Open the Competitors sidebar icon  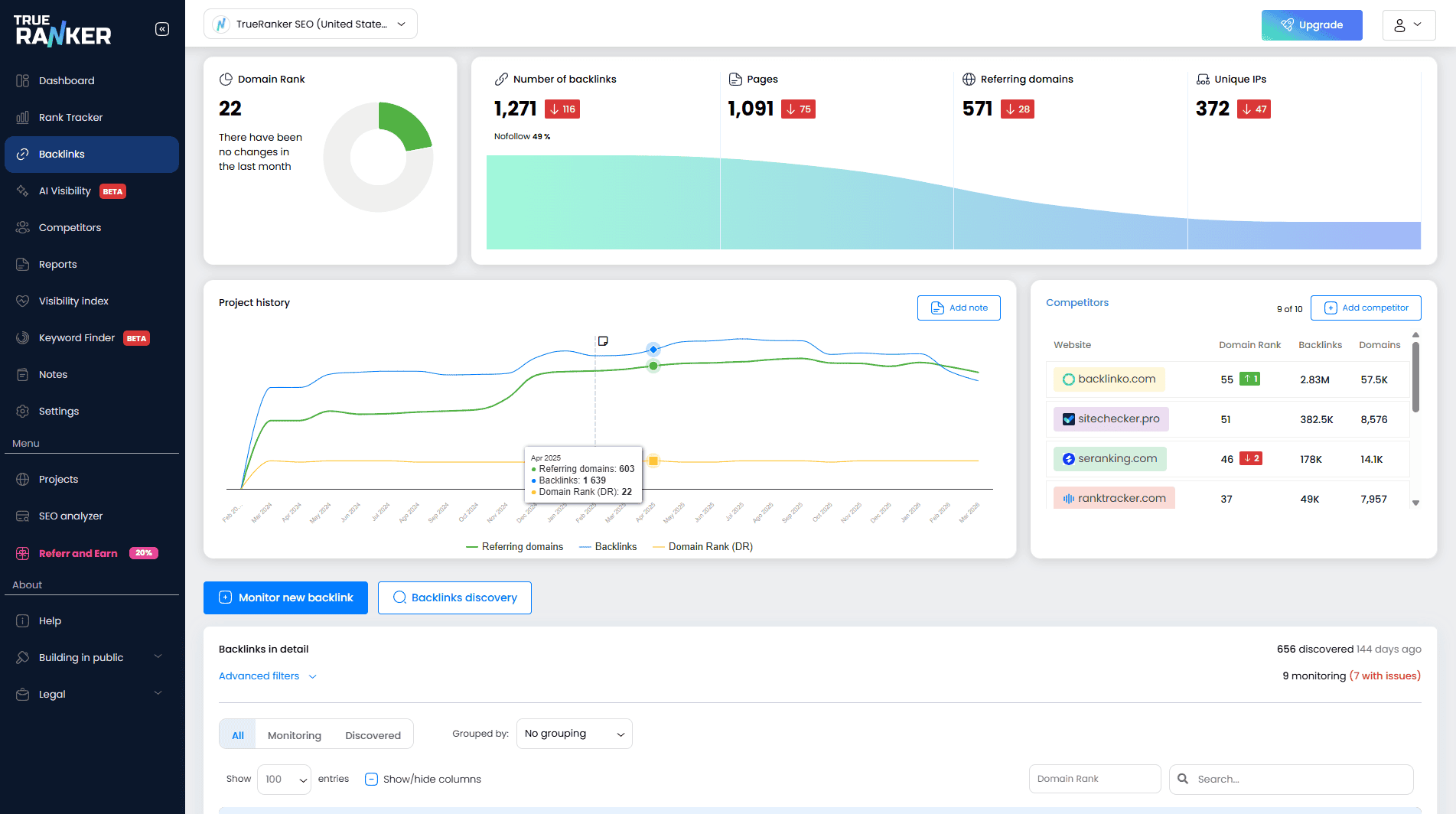[23, 227]
